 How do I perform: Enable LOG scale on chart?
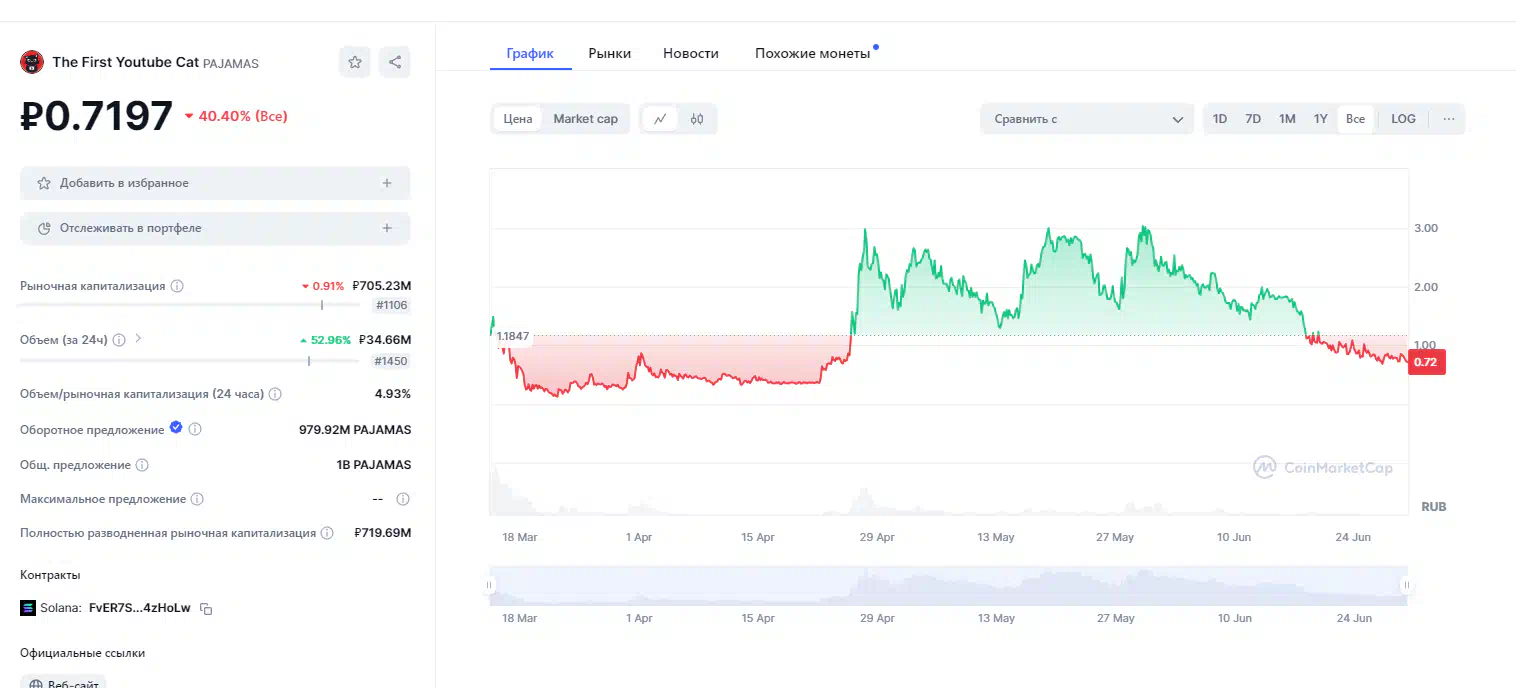(1403, 119)
